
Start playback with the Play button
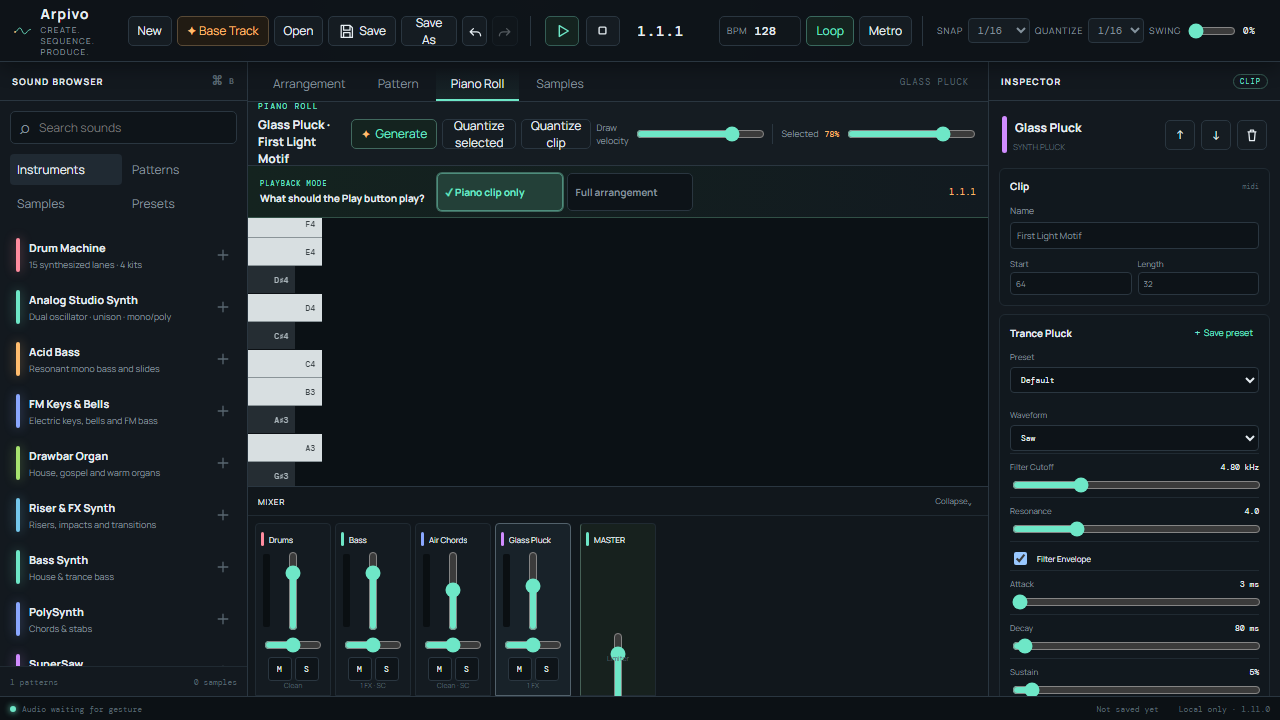pyautogui.click(x=562, y=31)
